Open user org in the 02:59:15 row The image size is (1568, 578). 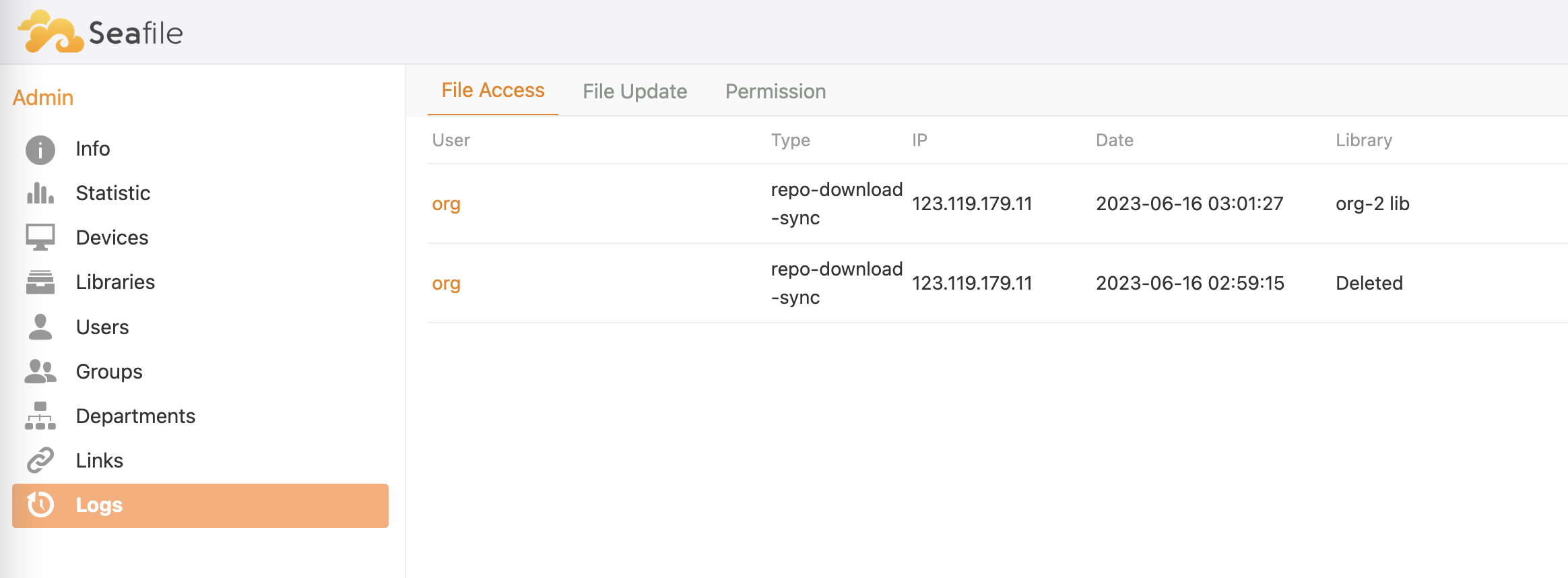(446, 284)
